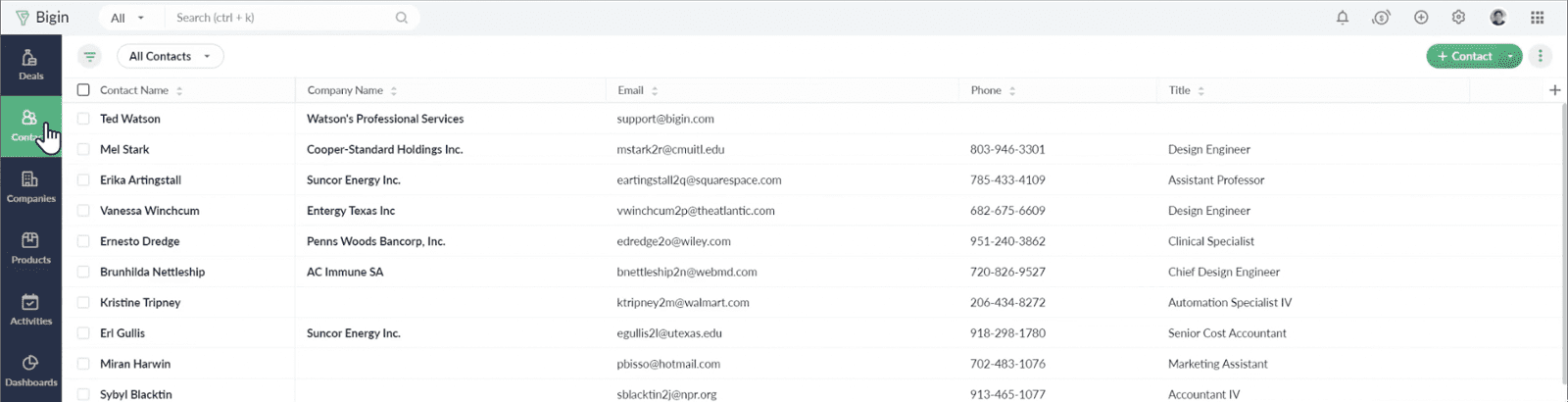
Task: Open the All Contacts view dropdown
Action: coord(170,56)
